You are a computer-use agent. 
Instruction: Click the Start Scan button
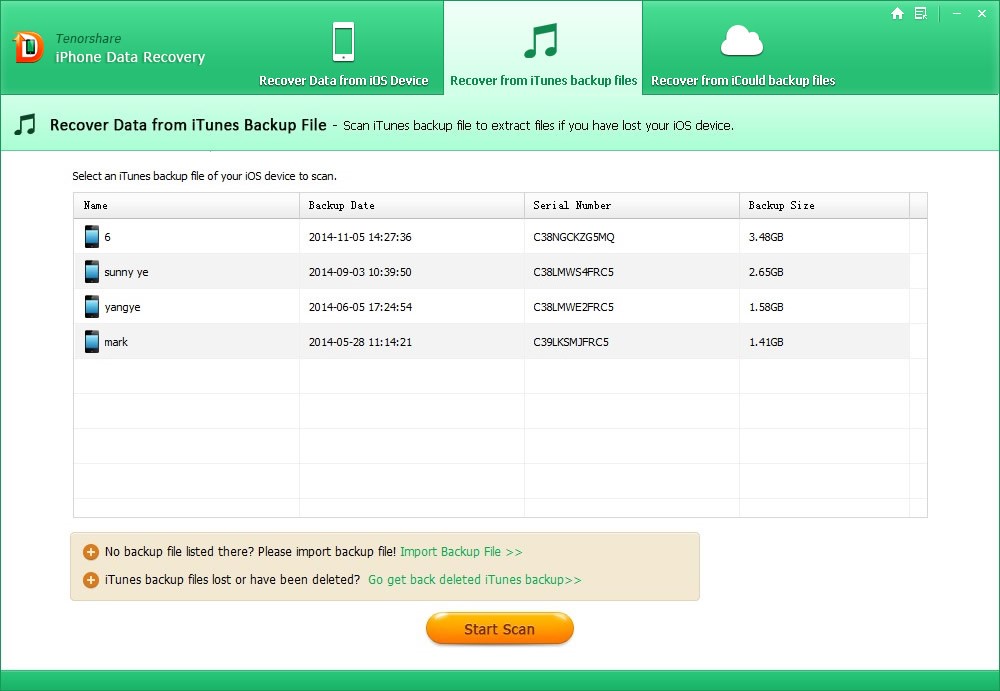pos(499,629)
